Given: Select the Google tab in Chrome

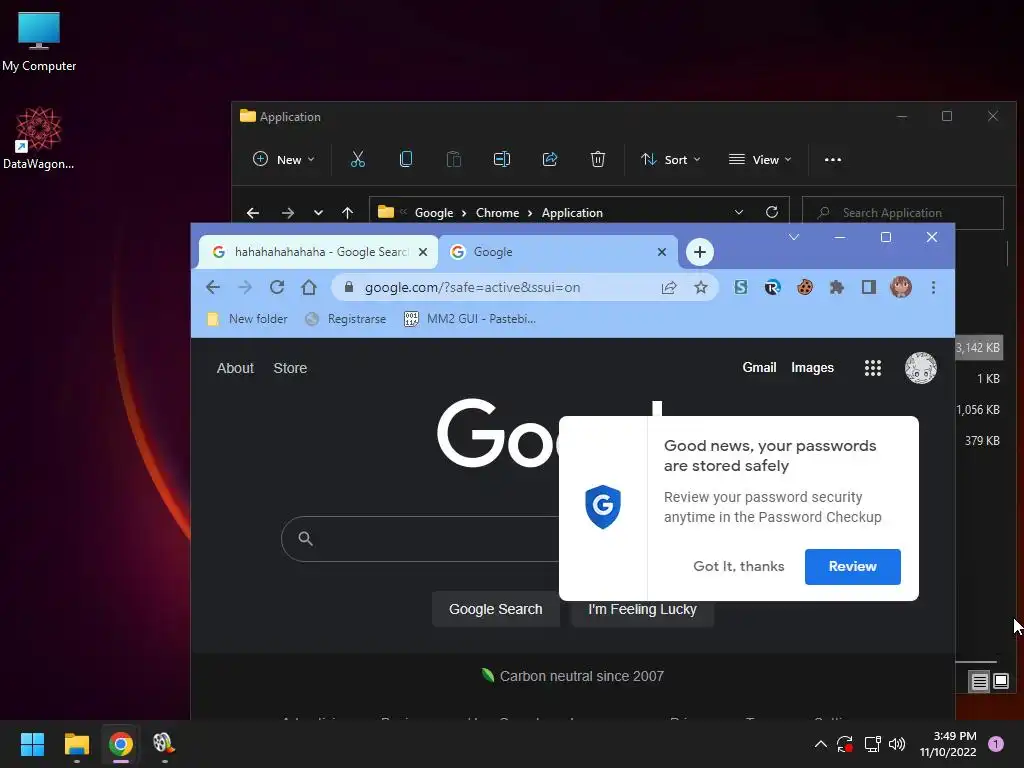Looking at the screenshot, I should click(558, 252).
